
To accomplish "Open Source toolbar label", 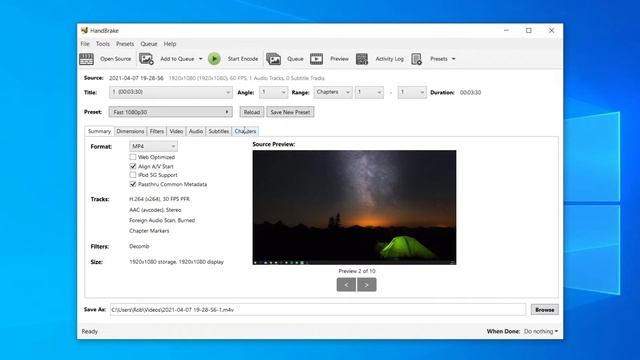I will (116, 59).
